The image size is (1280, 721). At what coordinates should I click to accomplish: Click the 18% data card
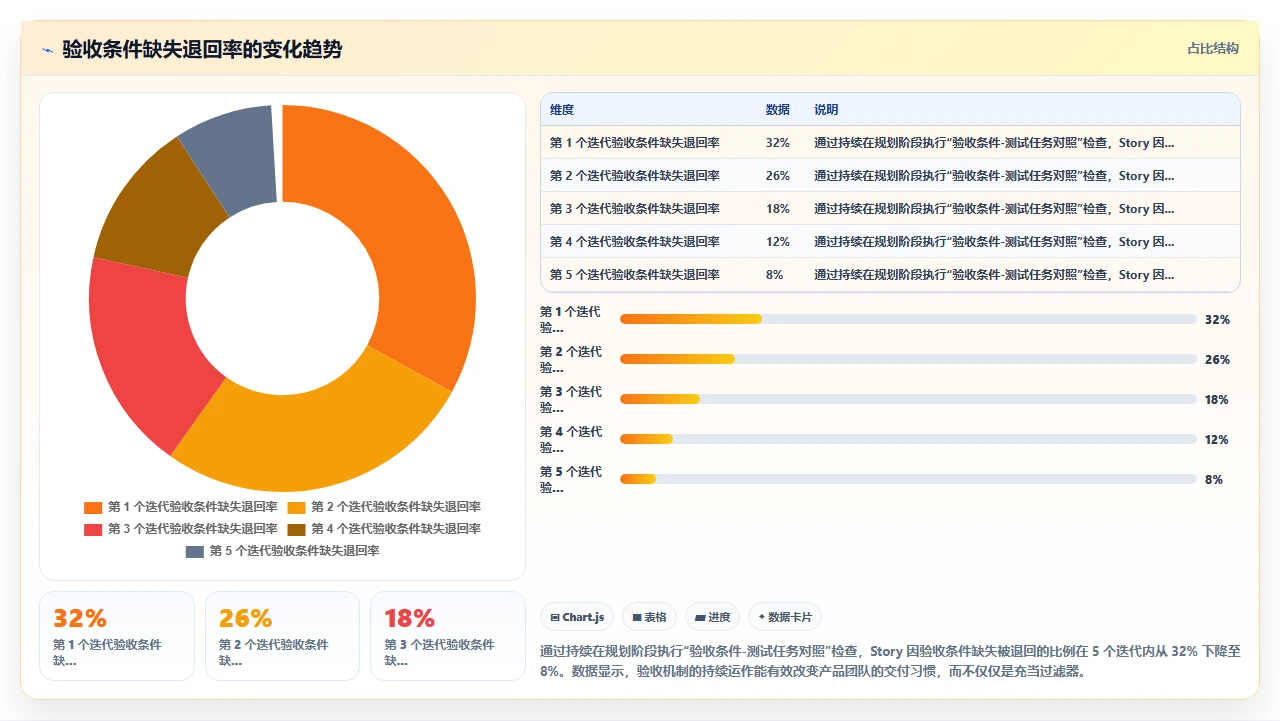coord(448,636)
